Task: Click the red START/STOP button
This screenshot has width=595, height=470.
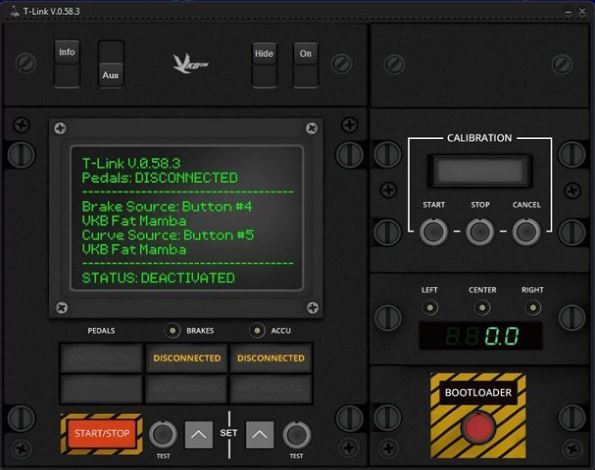Action: click(102, 434)
